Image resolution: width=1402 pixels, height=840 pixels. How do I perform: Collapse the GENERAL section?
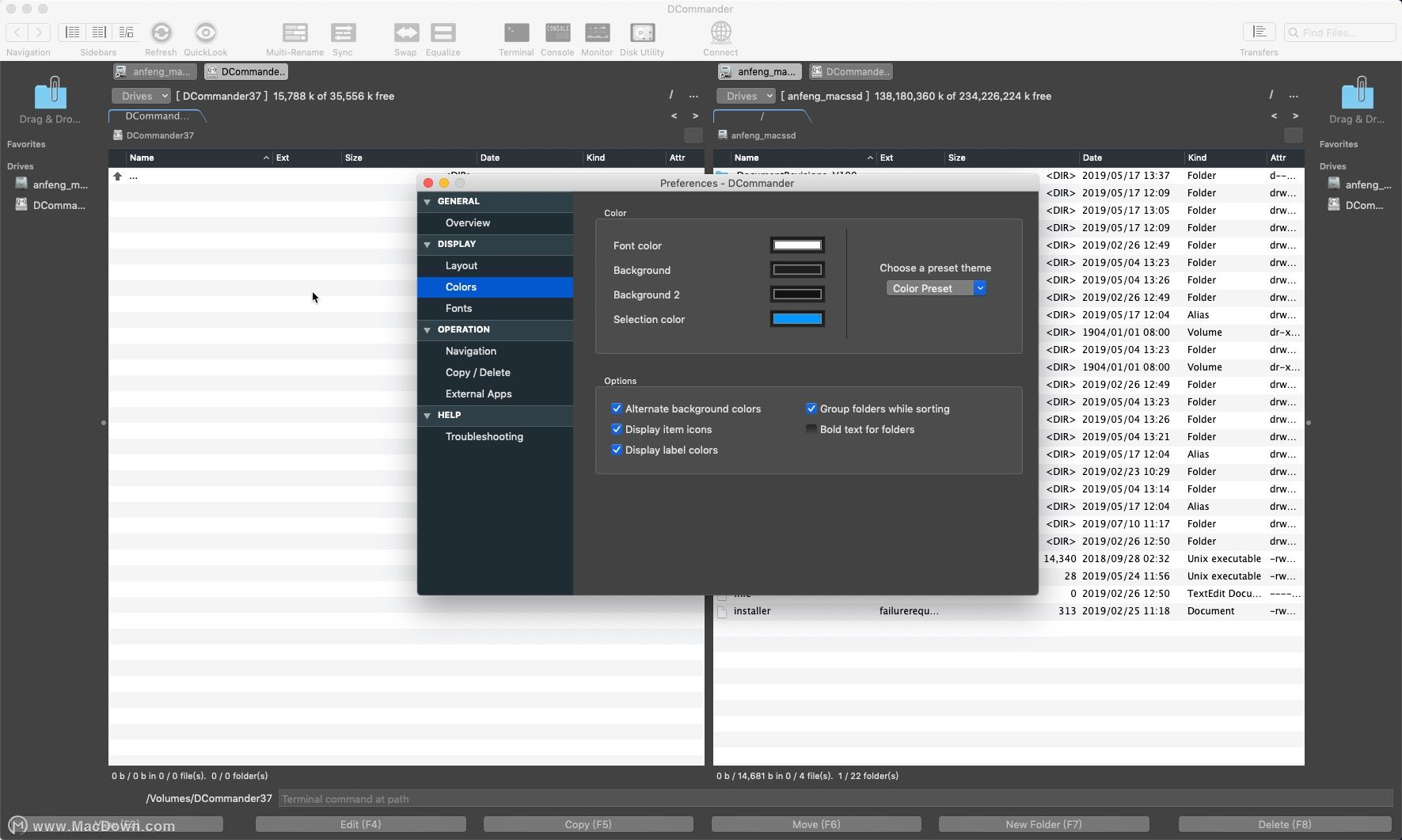click(427, 202)
